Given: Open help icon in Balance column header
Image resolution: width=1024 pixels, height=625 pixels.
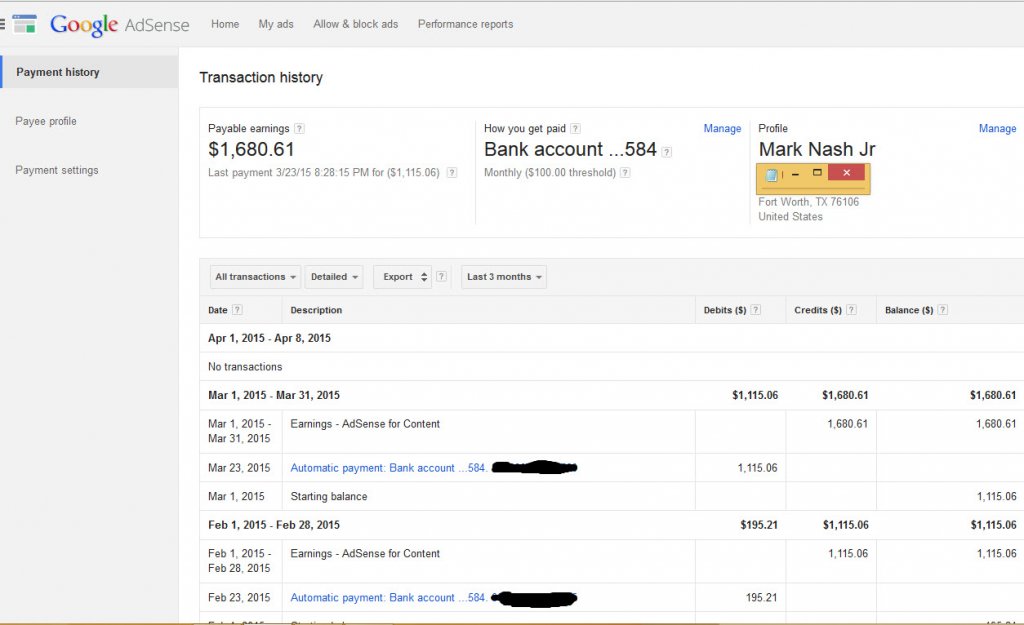Looking at the screenshot, I should click(x=942, y=310).
